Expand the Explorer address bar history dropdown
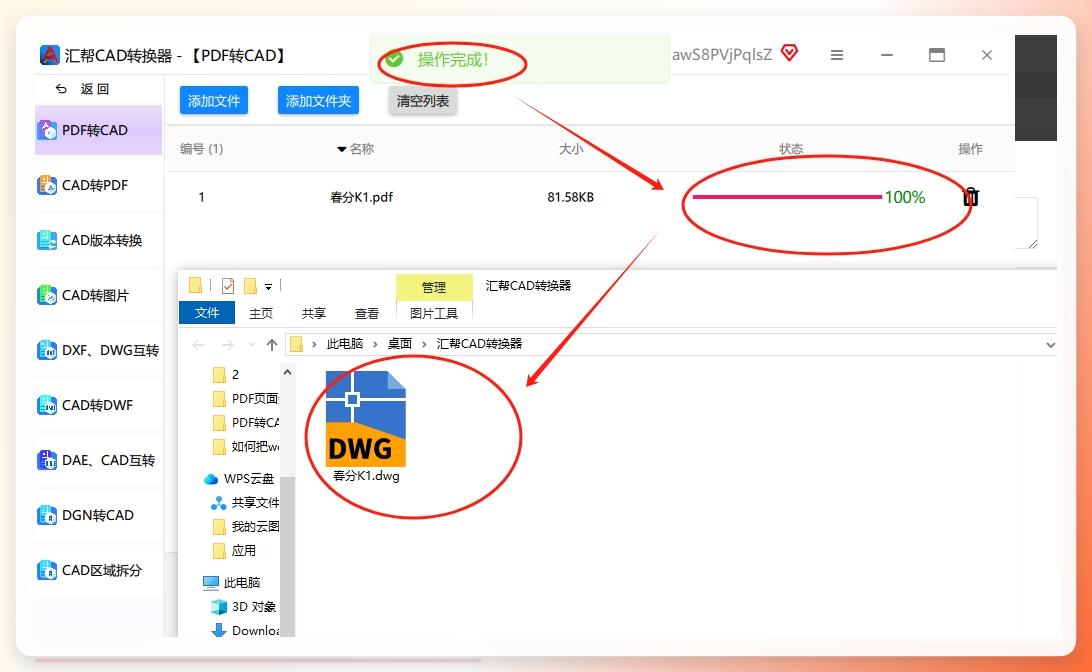This screenshot has height=672, width=1092. click(x=1050, y=345)
